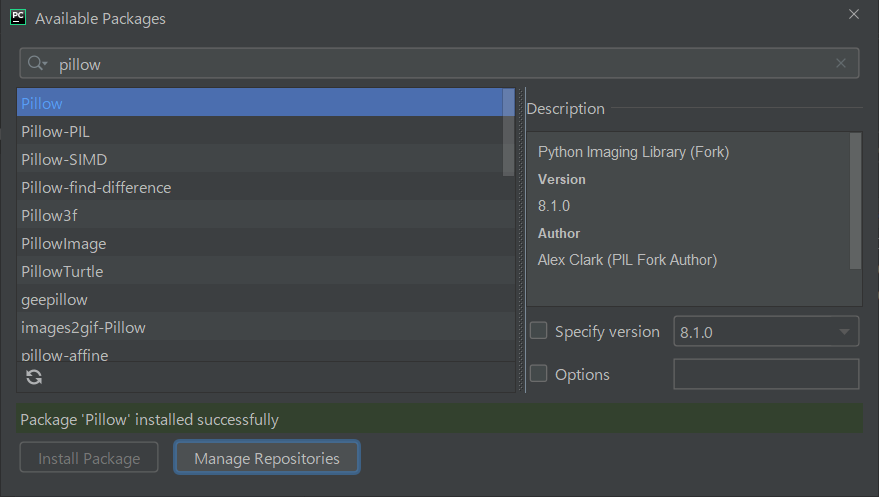879x497 pixels.
Task: Click the PyCharm logo in title bar
Action: [x=18, y=17]
